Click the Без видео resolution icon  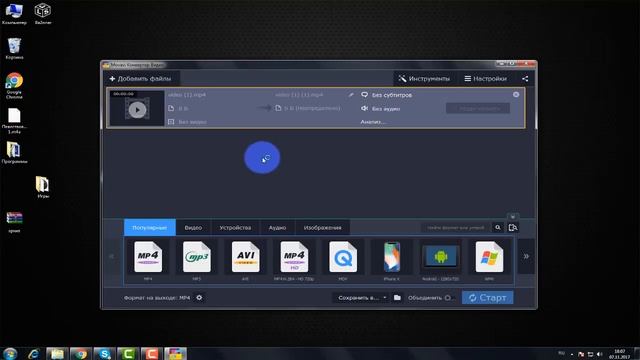point(171,122)
